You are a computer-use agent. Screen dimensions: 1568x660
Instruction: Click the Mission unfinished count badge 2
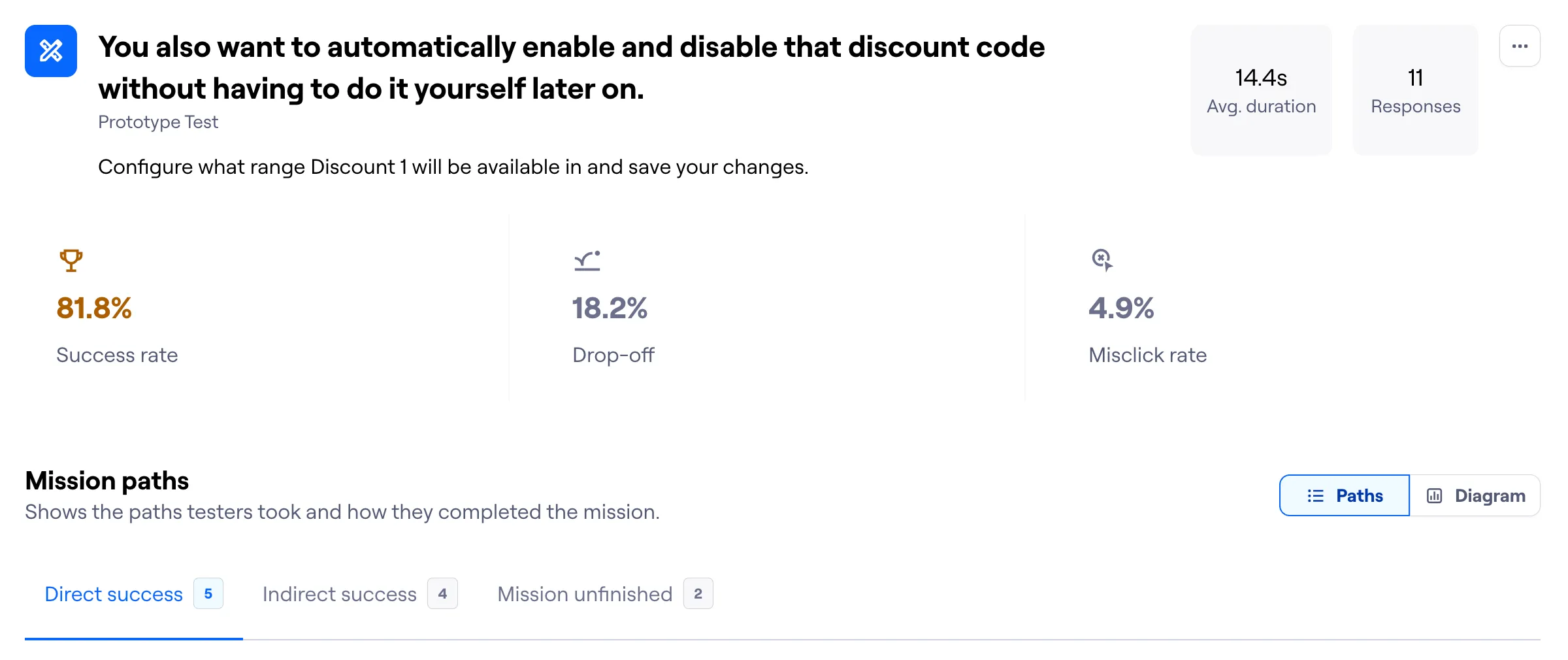[698, 593]
